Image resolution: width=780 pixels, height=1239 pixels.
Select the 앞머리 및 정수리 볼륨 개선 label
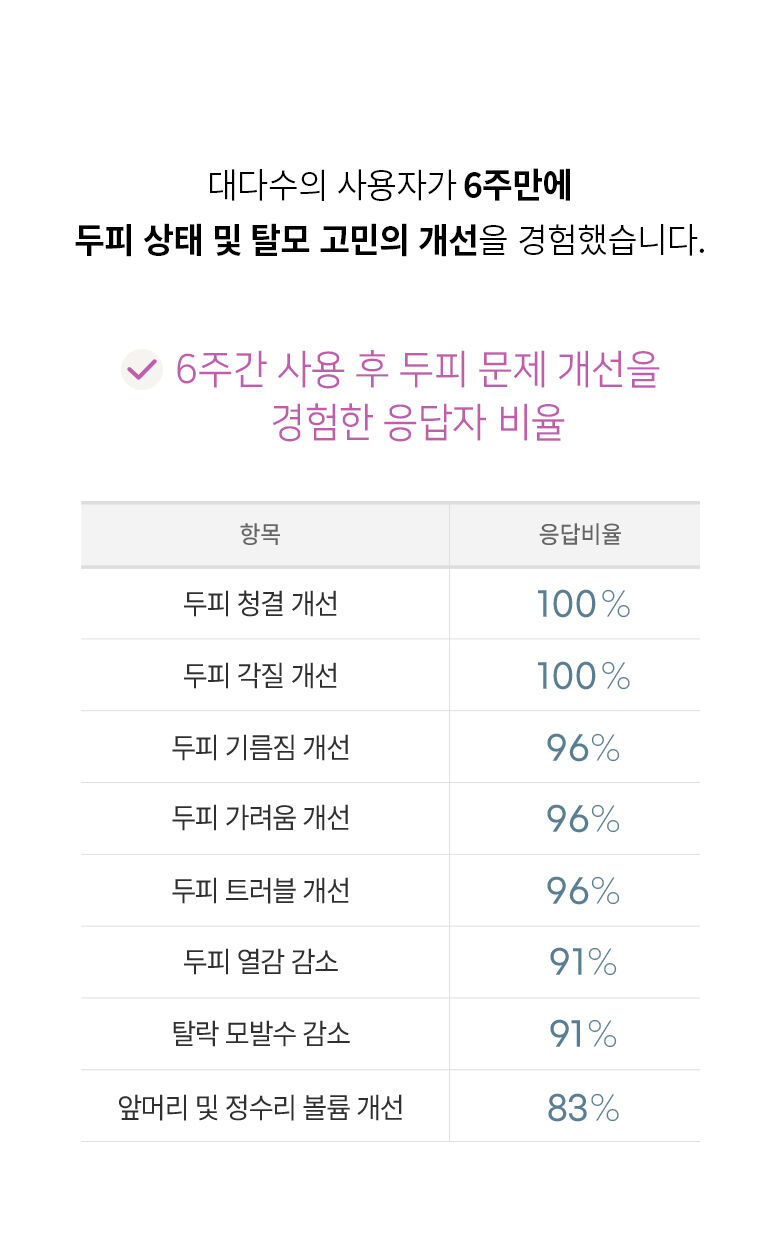point(260,1106)
